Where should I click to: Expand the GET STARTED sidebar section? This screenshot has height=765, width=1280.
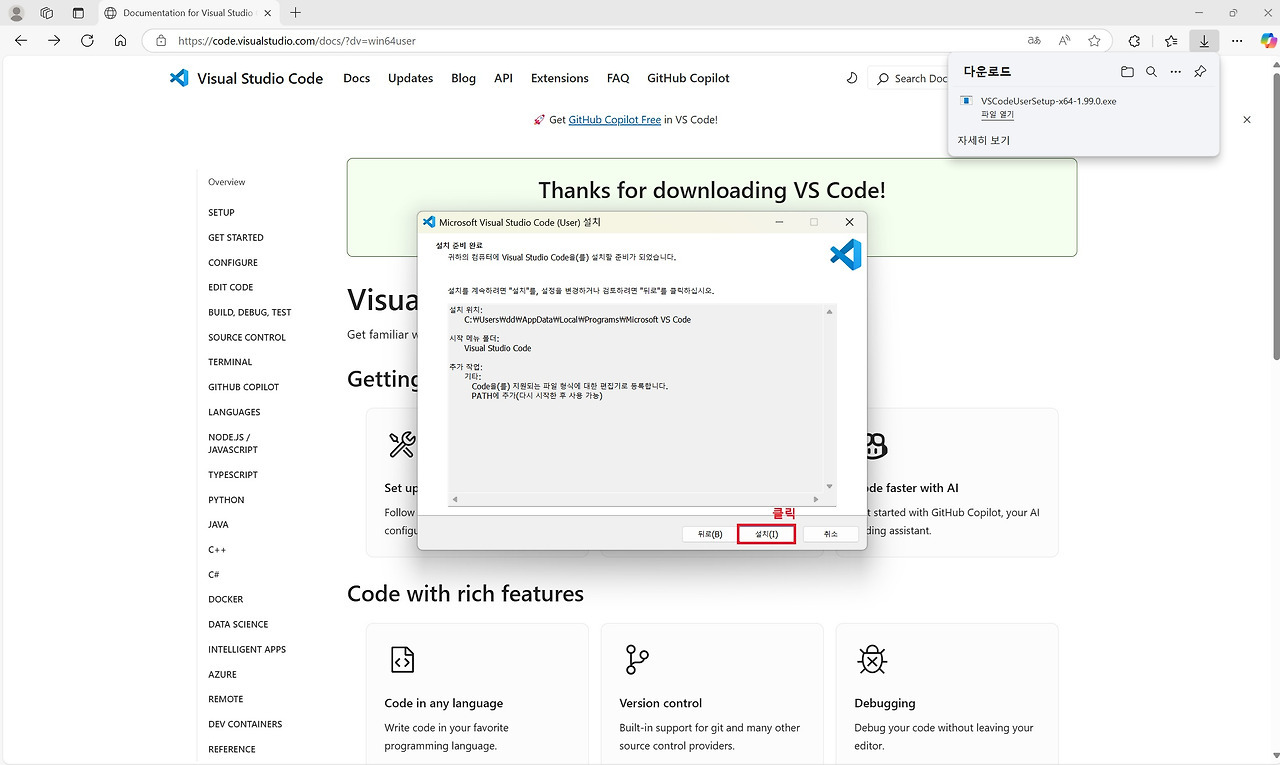pyautogui.click(x=236, y=238)
